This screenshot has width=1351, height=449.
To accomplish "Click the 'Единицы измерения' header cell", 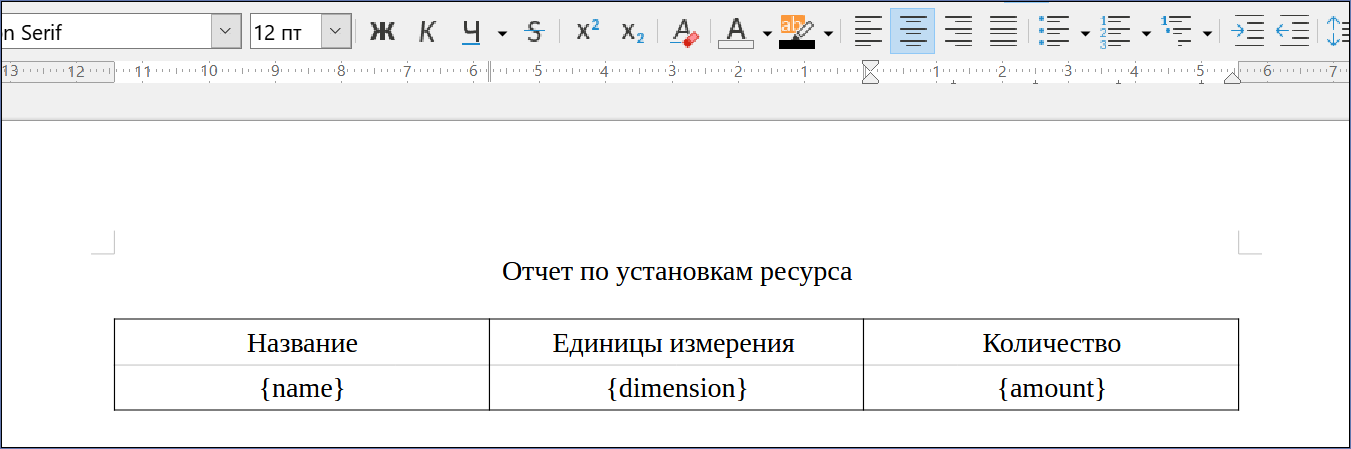I will 676,343.
